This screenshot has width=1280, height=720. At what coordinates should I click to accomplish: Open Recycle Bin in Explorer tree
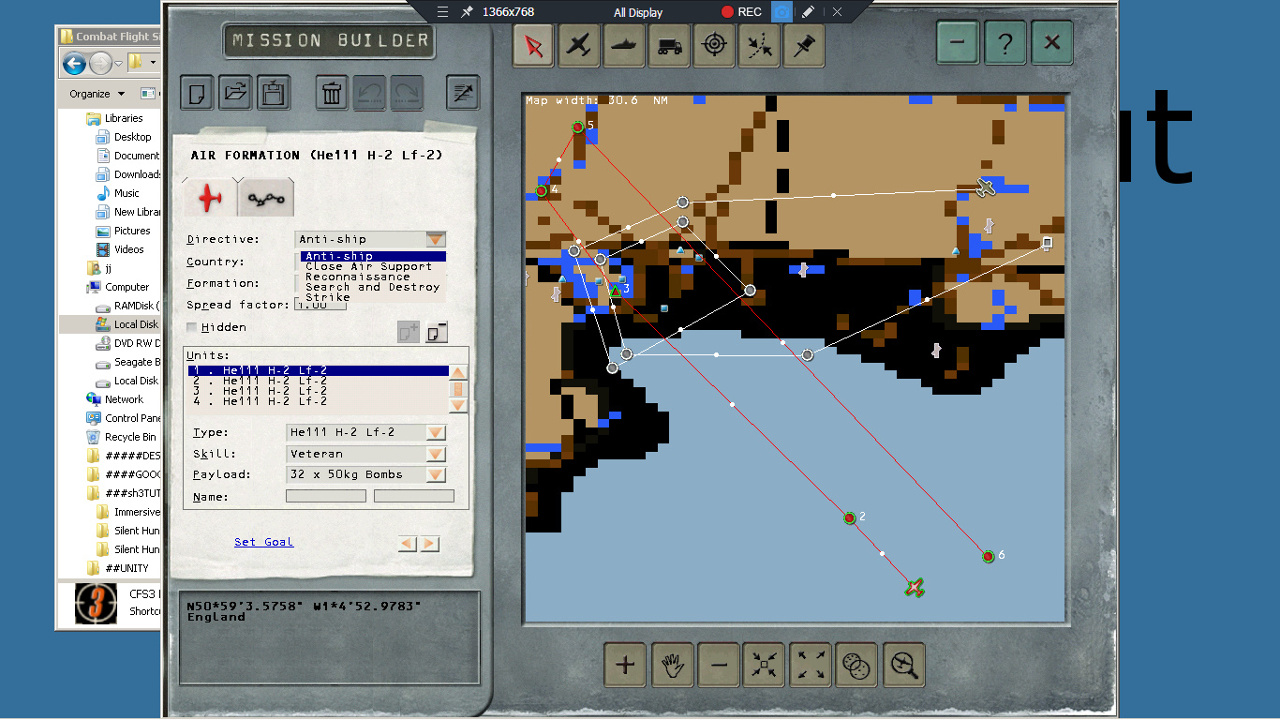(x=121, y=437)
